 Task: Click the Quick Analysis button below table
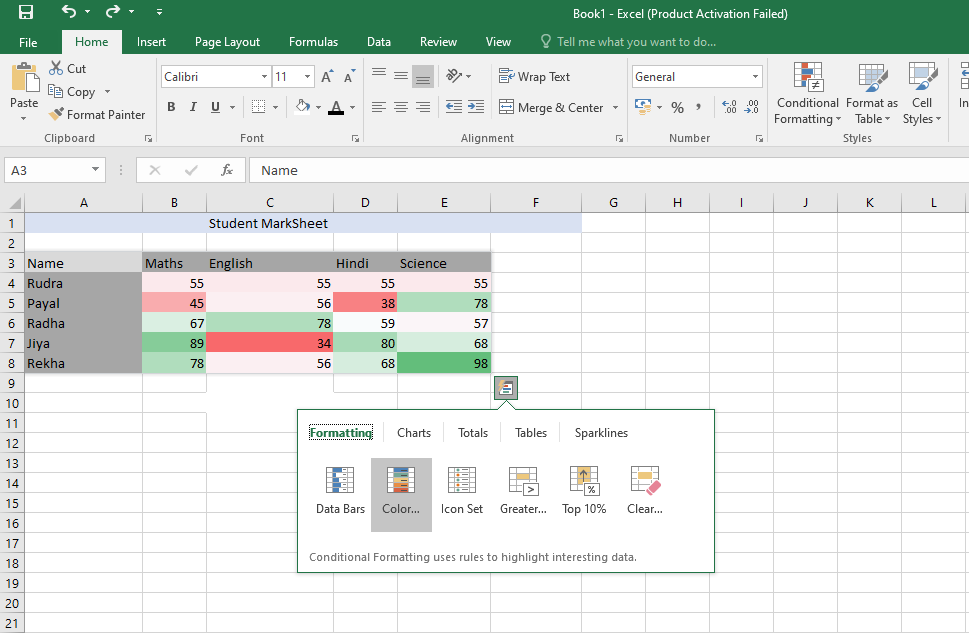pos(506,388)
